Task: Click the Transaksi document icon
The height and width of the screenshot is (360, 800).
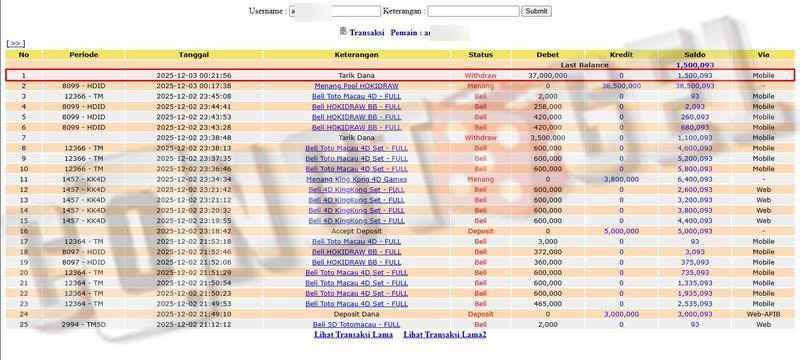Action: [x=343, y=32]
